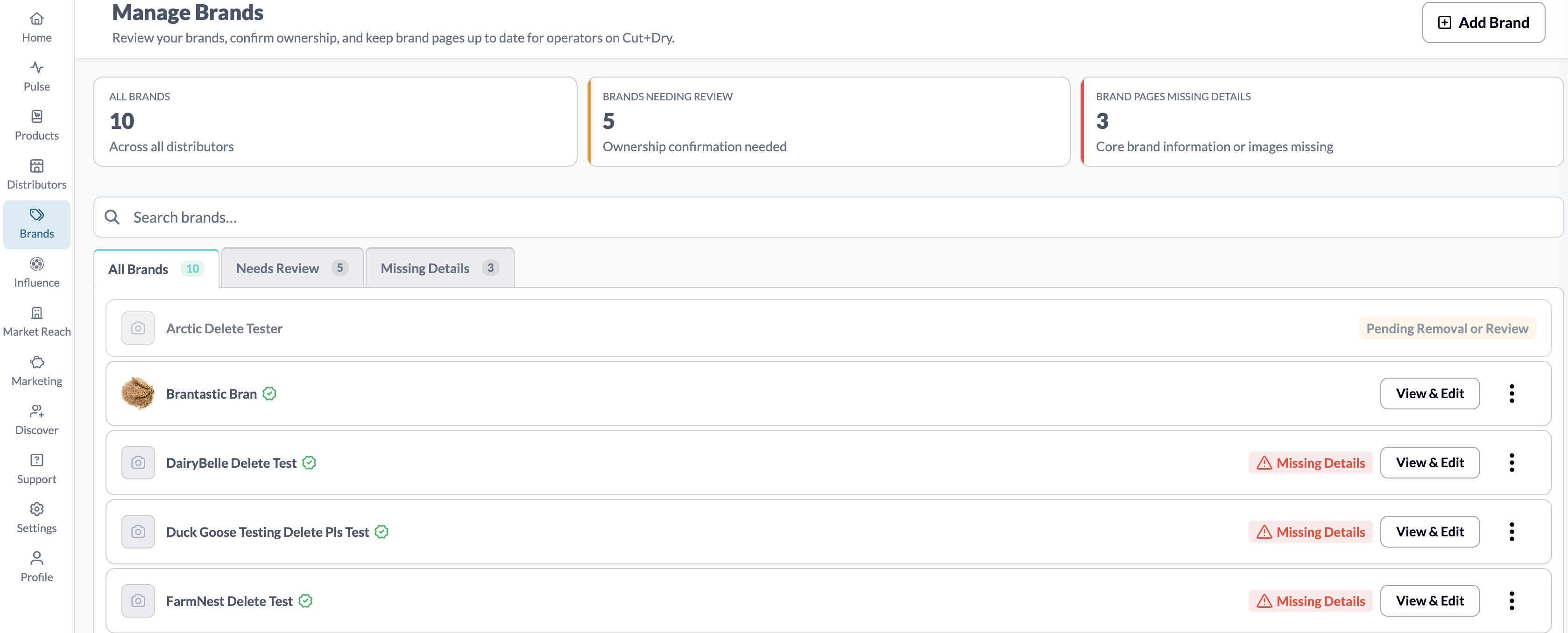This screenshot has width=1568, height=633.
Task: Click the search magnifier icon
Action: coord(112,217)
